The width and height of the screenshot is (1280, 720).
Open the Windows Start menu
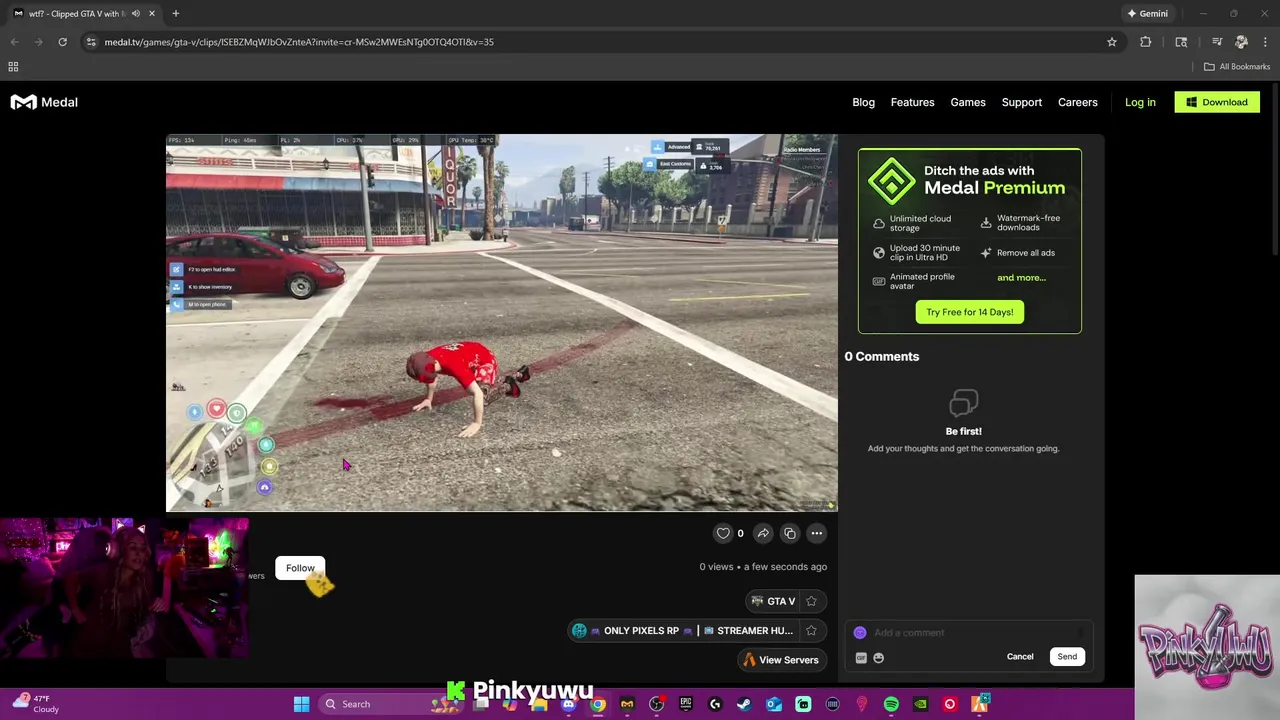(x=301, y=704)
